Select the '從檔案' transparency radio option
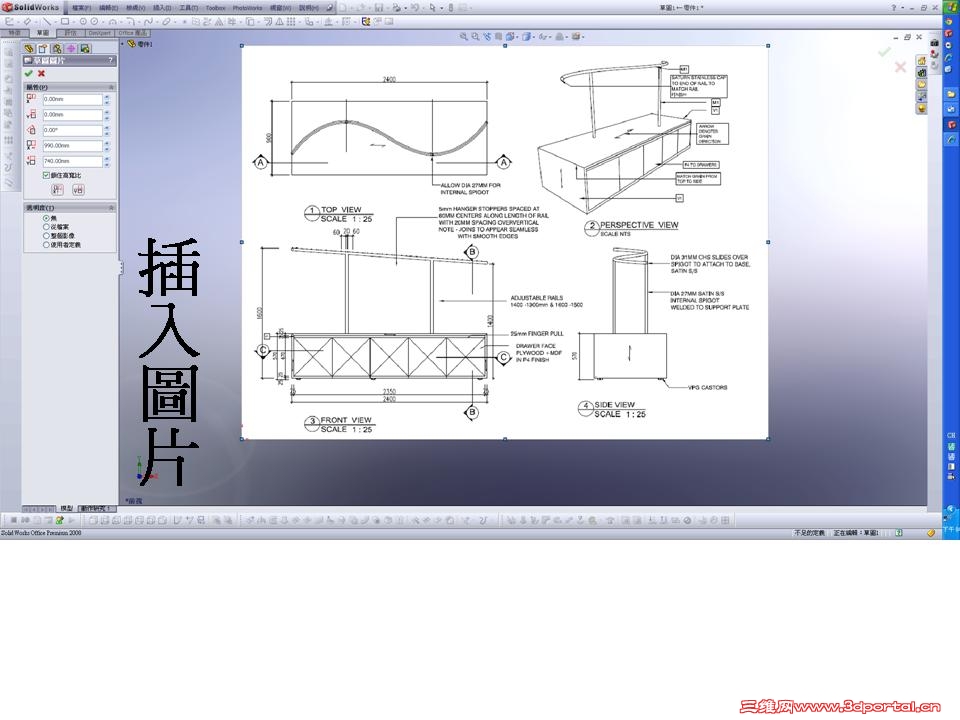The height and width of the screenshot is (720, 960). (46, 227)
